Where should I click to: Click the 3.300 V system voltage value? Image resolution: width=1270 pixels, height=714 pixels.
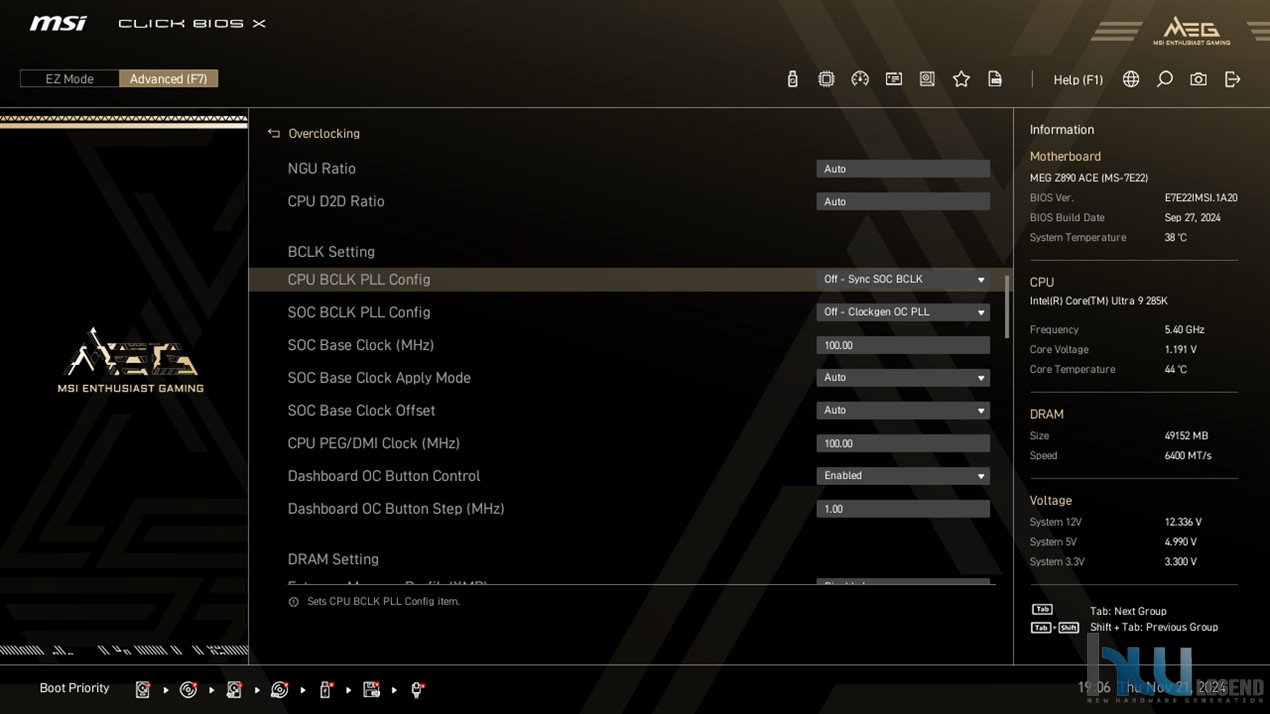(x=1181, y=562)
